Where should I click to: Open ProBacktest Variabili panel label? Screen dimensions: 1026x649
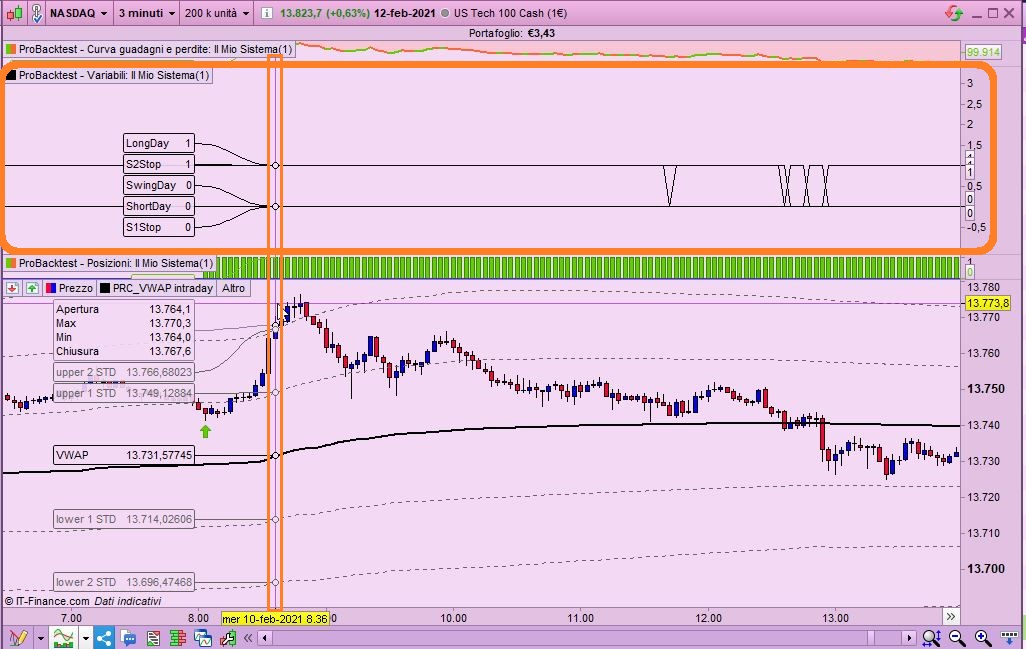coord(109,75)
